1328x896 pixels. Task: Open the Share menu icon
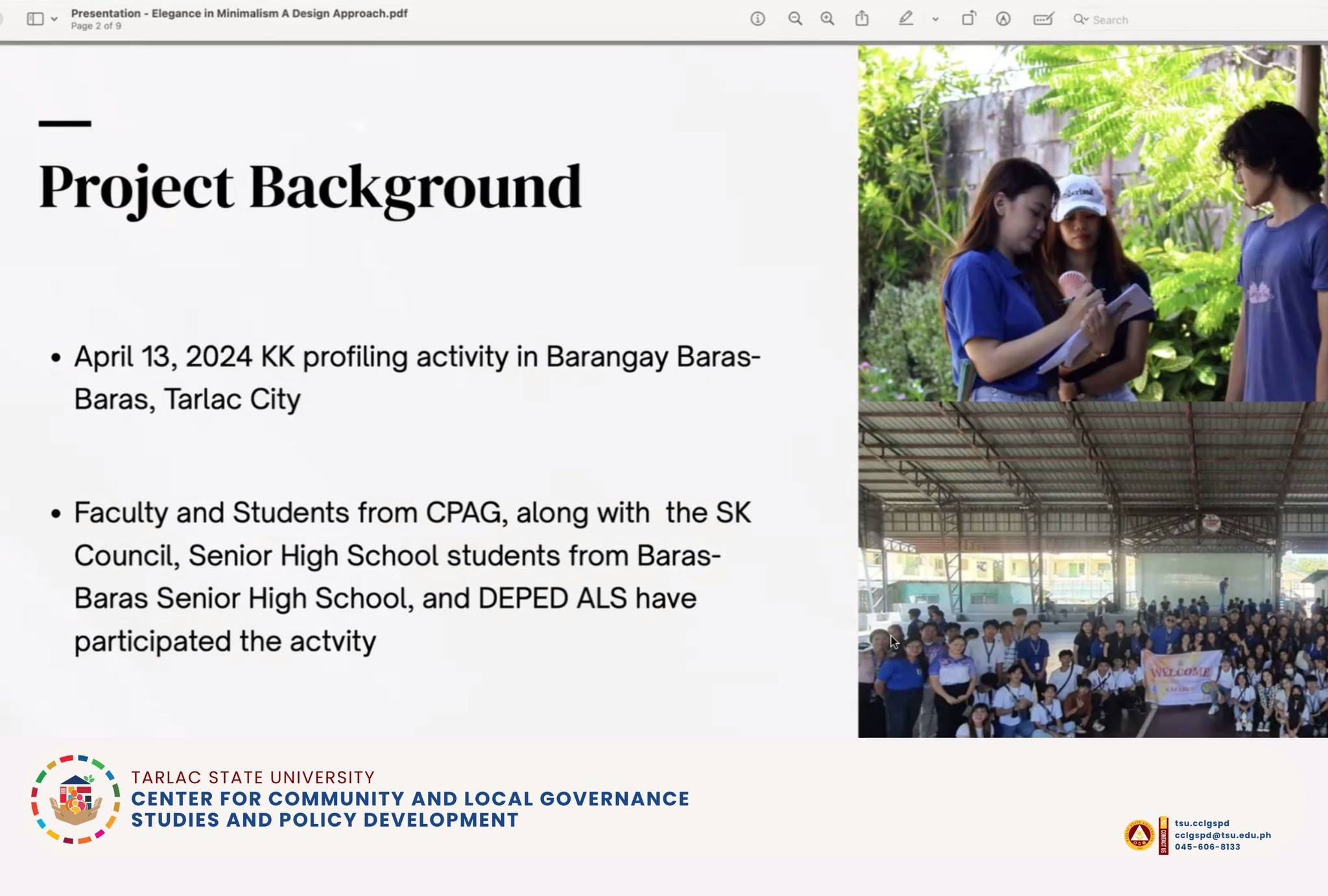862,19
